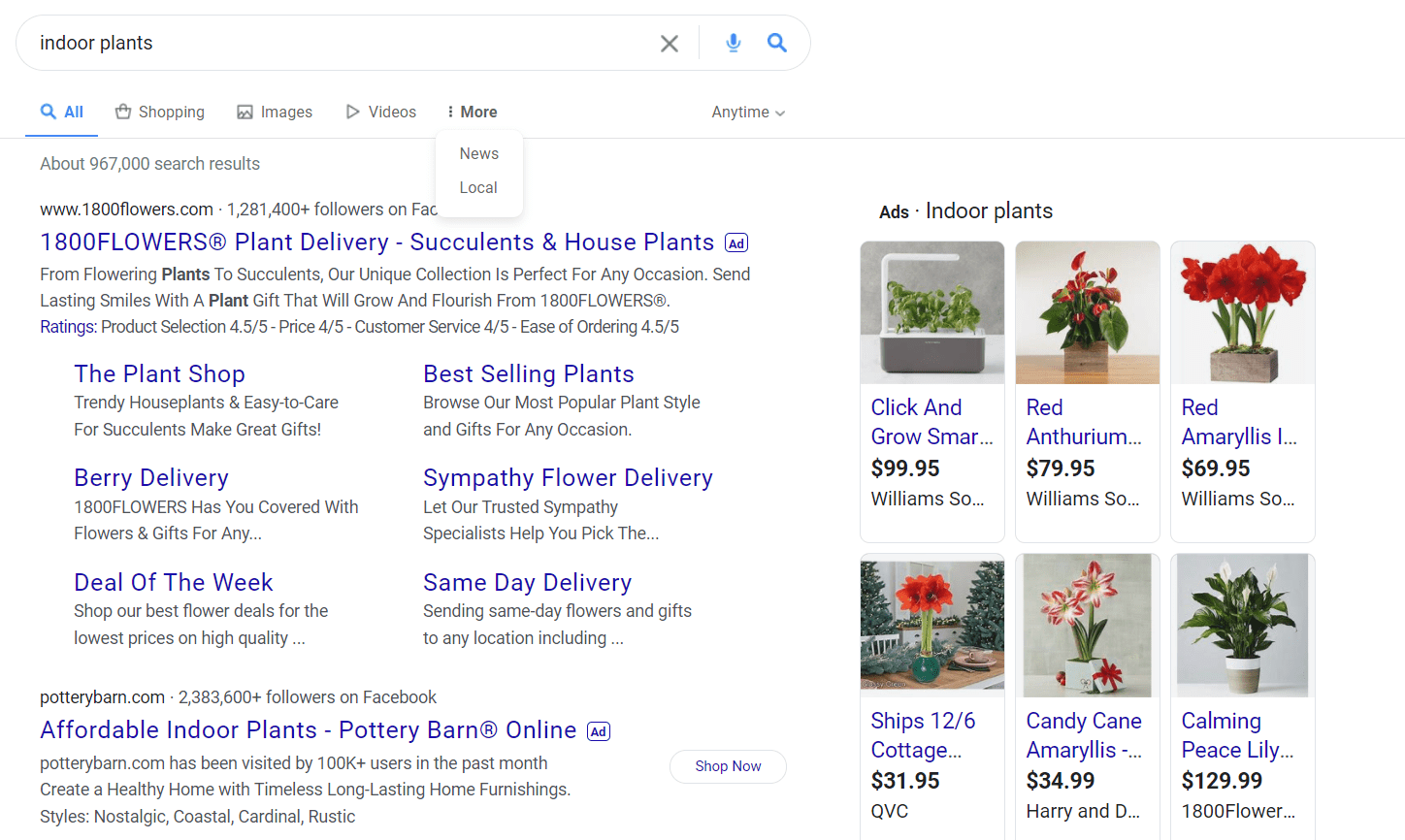Open the More menu's three-dot icon

450,113
